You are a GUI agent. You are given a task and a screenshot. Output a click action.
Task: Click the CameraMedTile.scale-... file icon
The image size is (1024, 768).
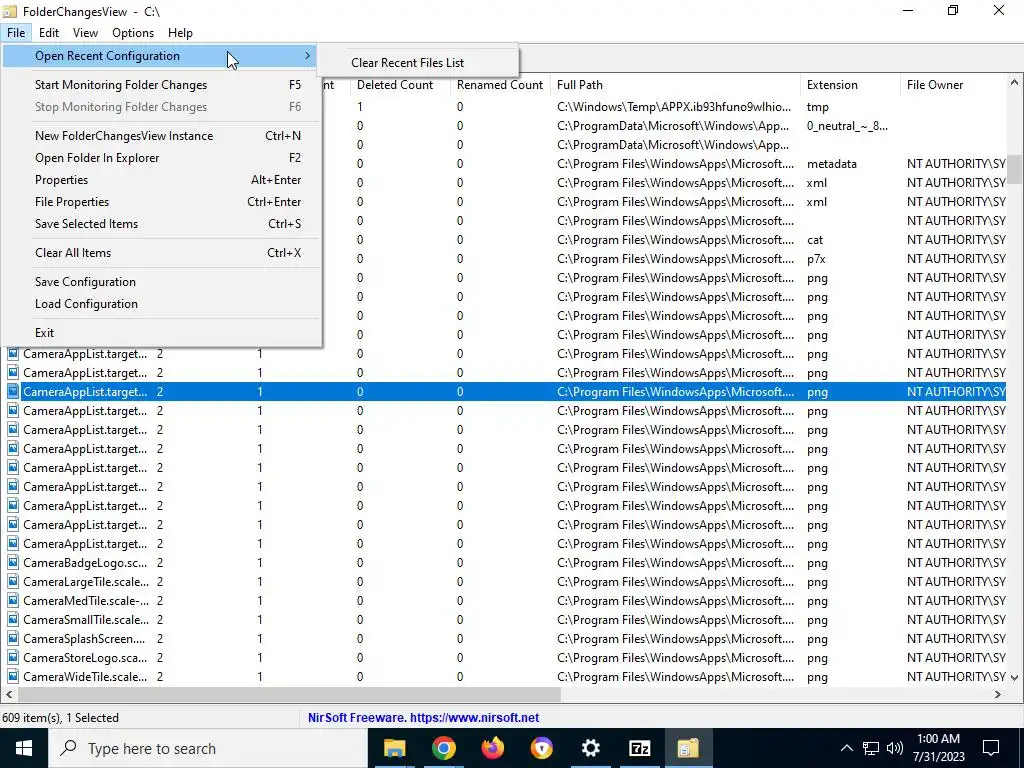click(12, 601)
